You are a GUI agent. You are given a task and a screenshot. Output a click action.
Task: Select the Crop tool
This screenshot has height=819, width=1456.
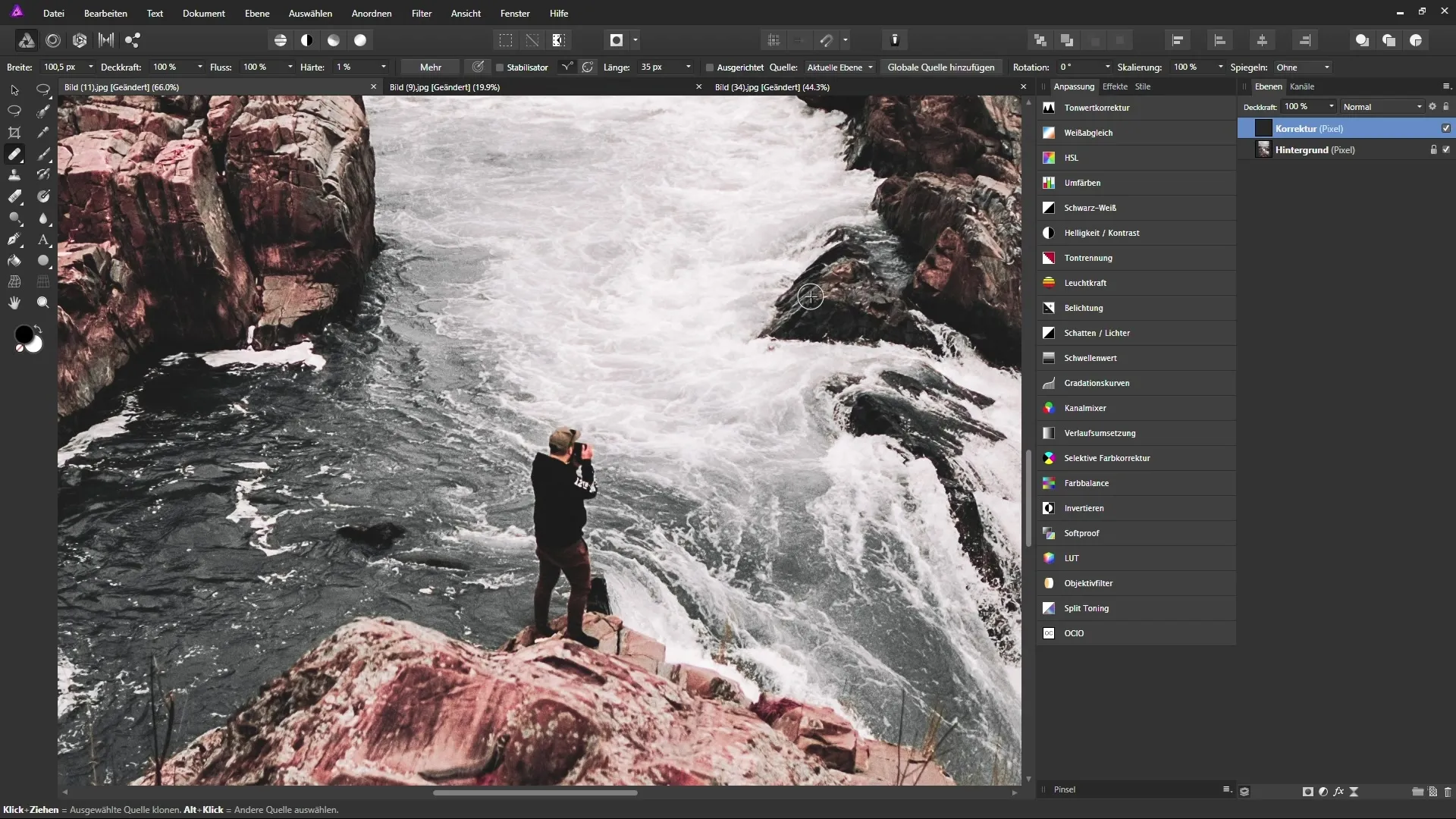14,133
